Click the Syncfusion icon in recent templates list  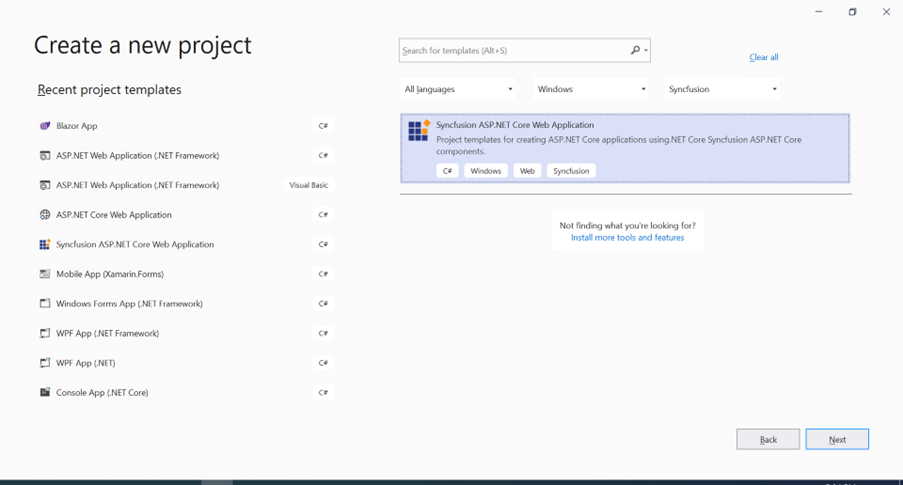click(x=45, y=244)
